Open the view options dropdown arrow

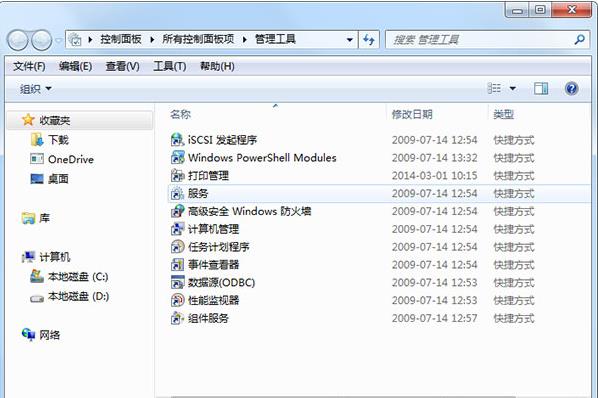click(x=513, y=89)
